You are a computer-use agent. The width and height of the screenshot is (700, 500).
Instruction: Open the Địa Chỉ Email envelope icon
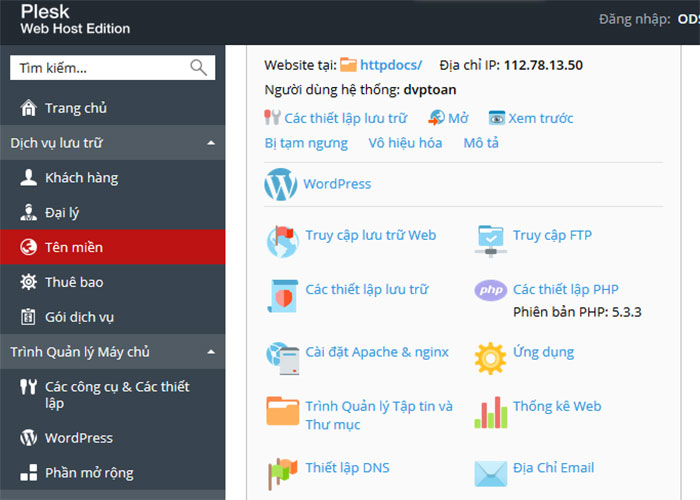click(x=491, y=470)
